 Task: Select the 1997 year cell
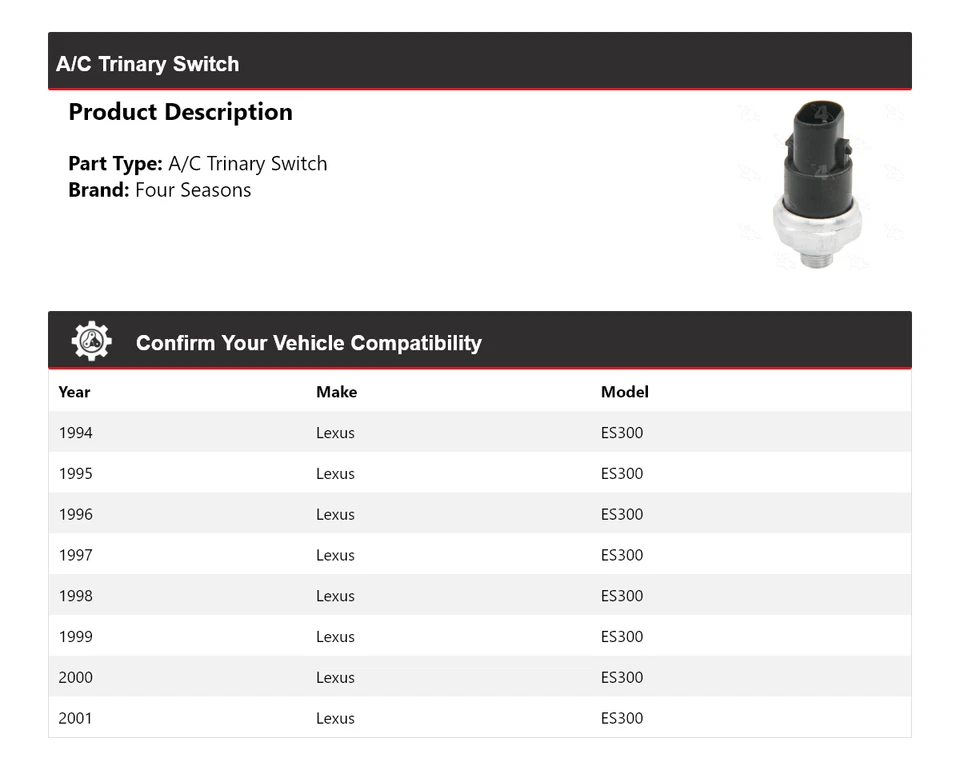[76, 555]
